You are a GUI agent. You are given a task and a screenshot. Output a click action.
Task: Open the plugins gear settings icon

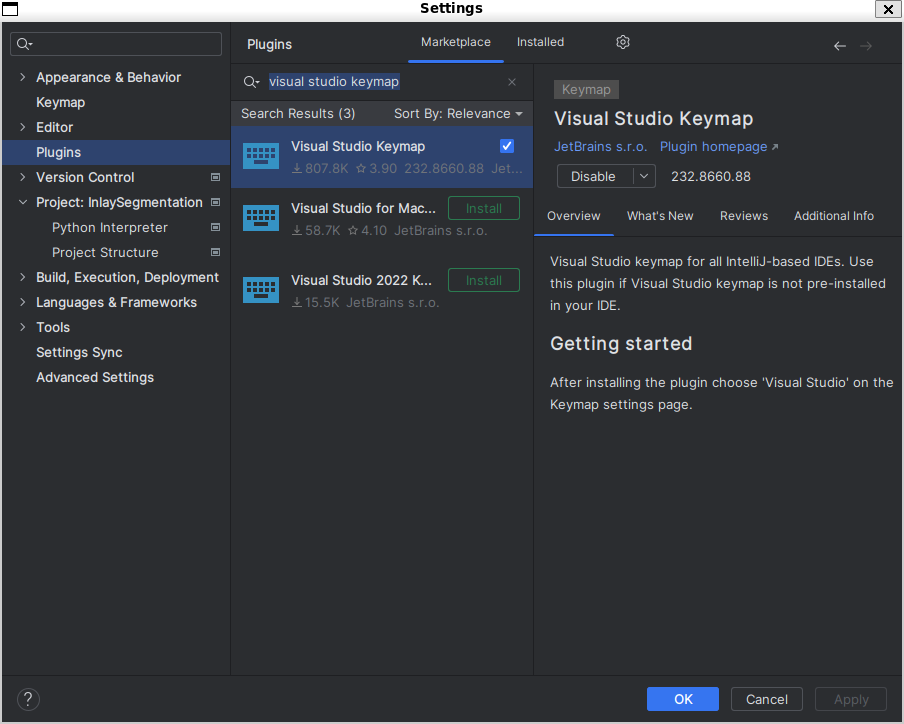pos(623,42)
